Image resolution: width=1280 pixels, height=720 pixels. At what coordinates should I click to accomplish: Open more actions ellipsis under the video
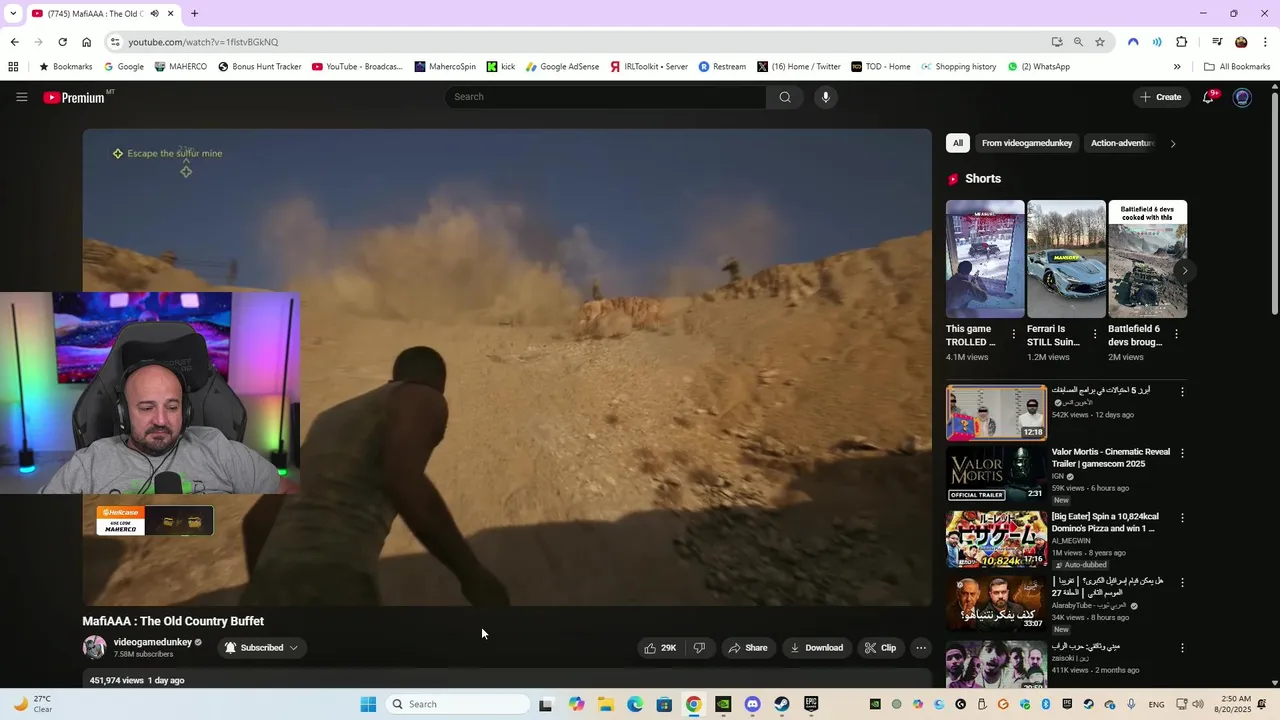921,648
